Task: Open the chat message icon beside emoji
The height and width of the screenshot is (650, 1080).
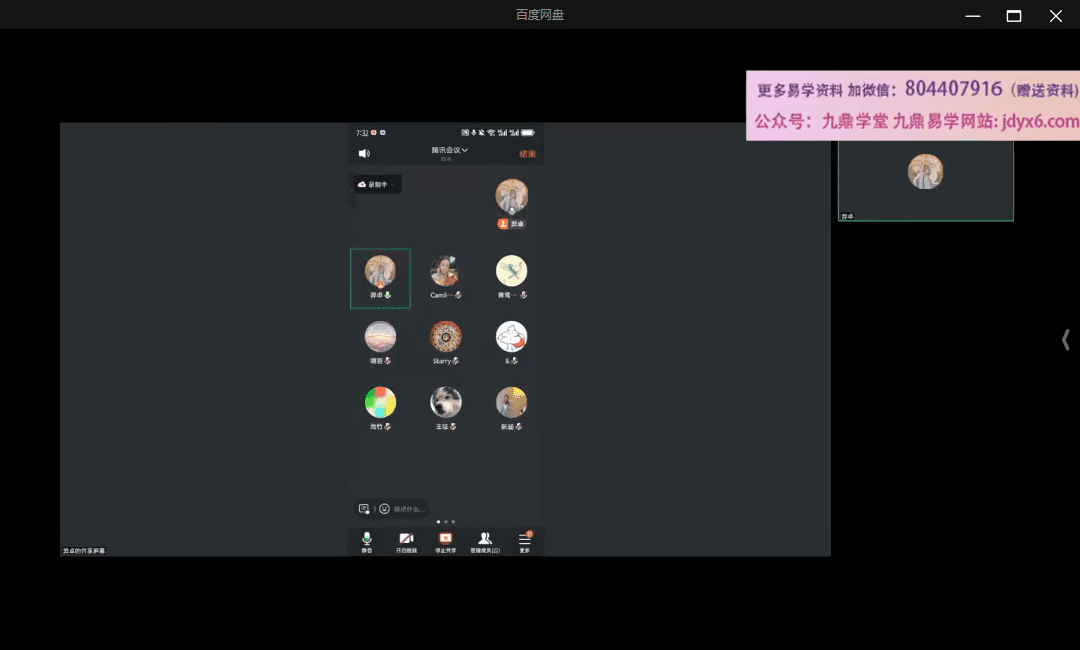Action: 364,509
